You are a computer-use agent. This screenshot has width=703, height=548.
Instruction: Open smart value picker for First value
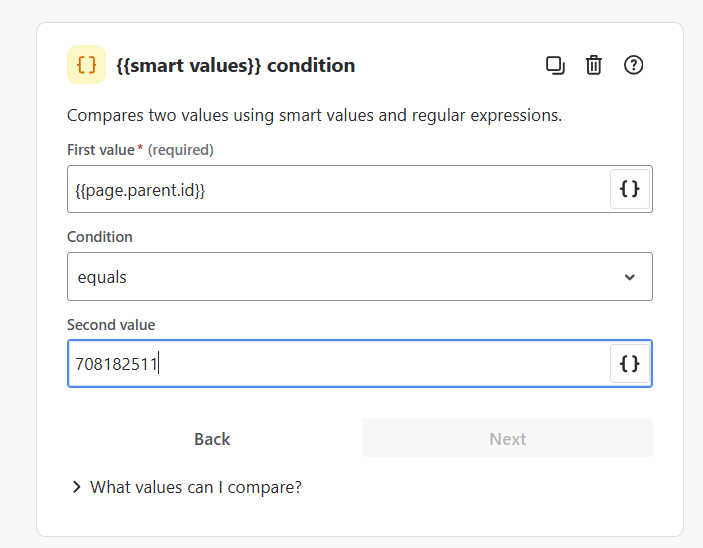[x=629, y=189]
